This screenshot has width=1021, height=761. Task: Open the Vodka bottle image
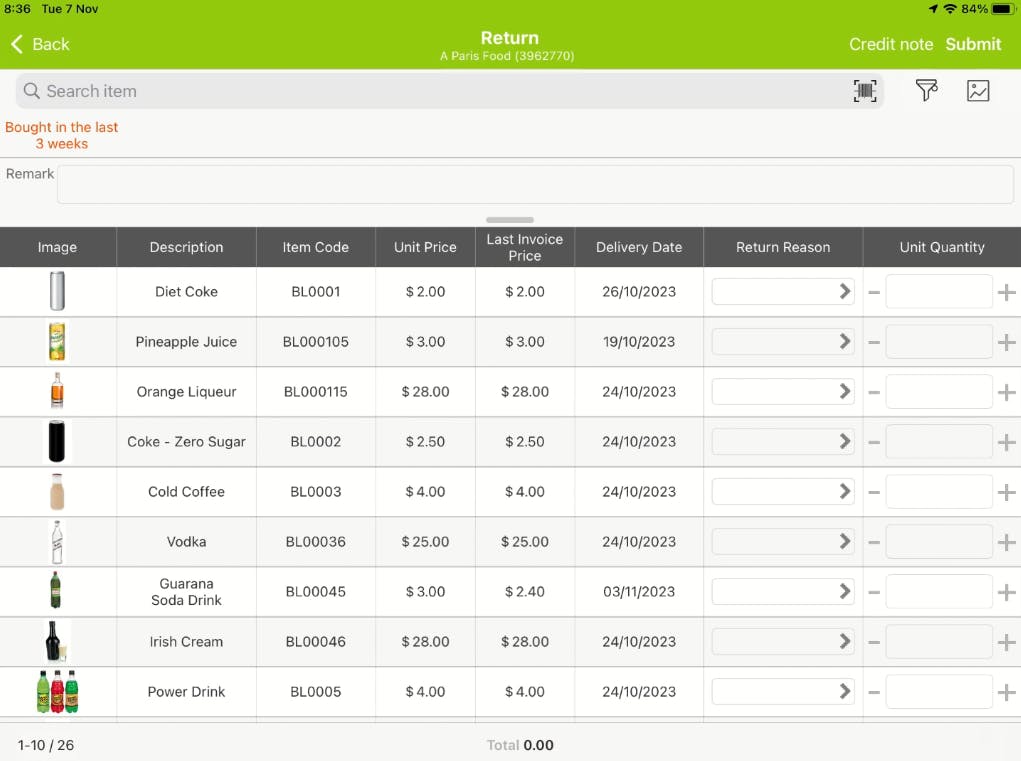tap(57, 542)
